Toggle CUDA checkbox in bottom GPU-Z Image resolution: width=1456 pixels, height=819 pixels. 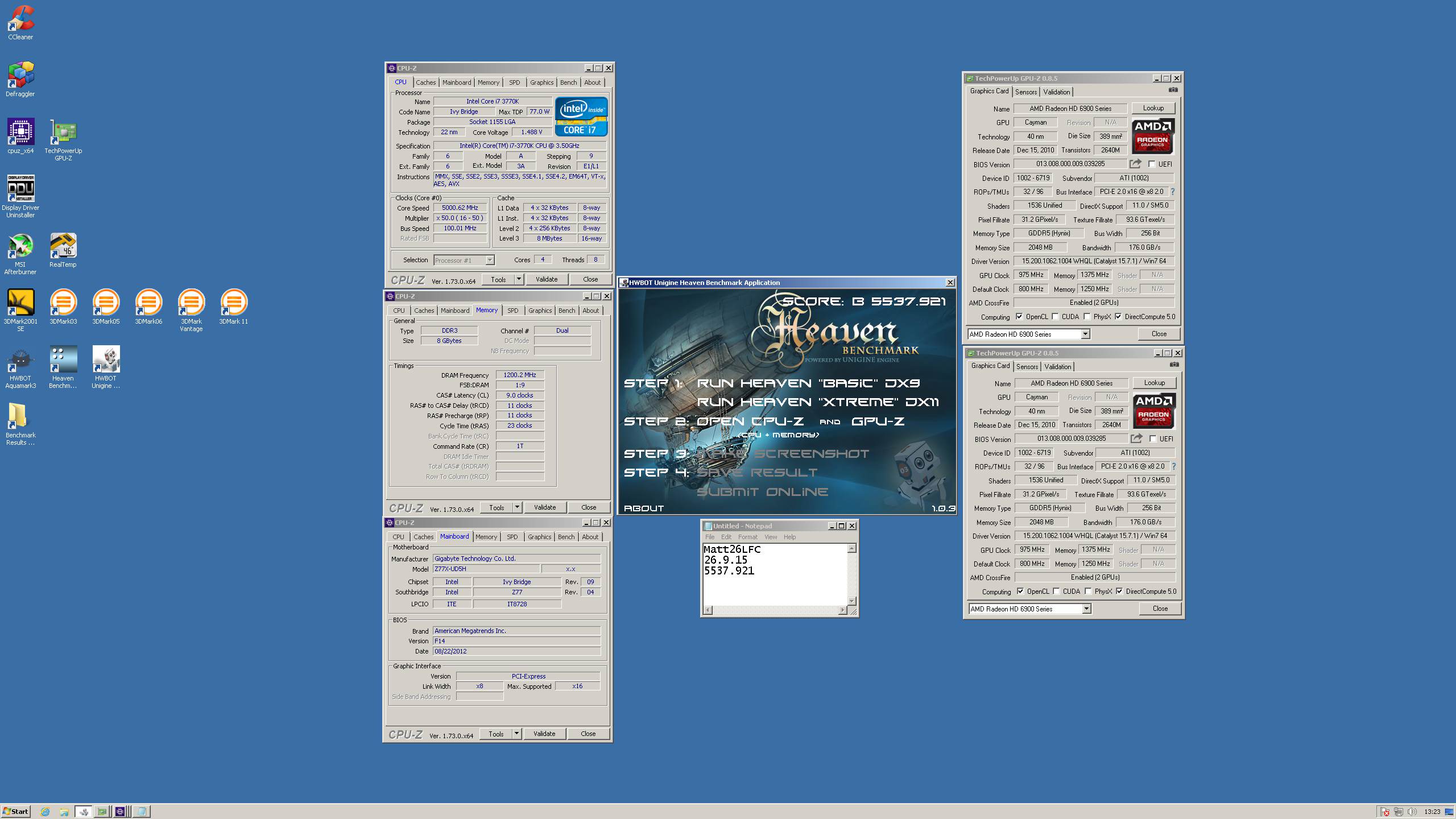click(1056, 591)
